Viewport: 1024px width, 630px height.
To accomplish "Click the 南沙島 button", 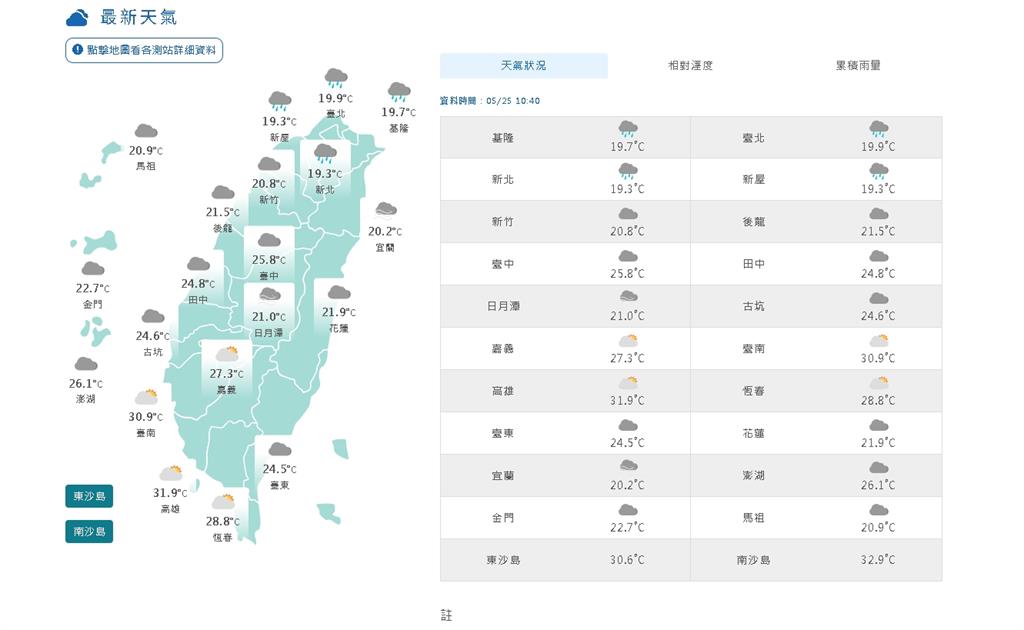I will [89, 531].
